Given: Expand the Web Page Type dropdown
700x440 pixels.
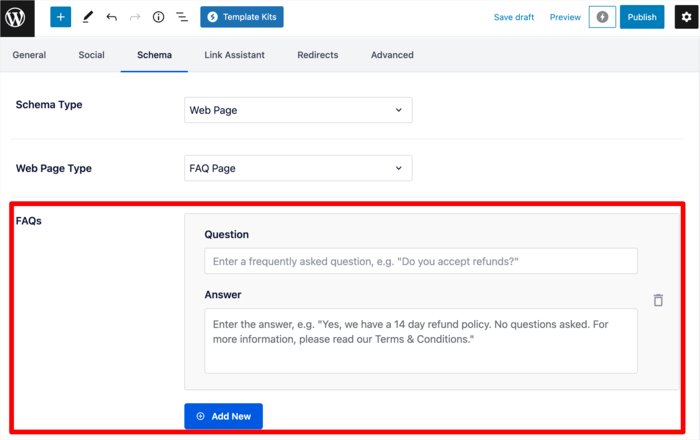Looking at the screenshot, I should pyautogui.click(x=298, y=168).
